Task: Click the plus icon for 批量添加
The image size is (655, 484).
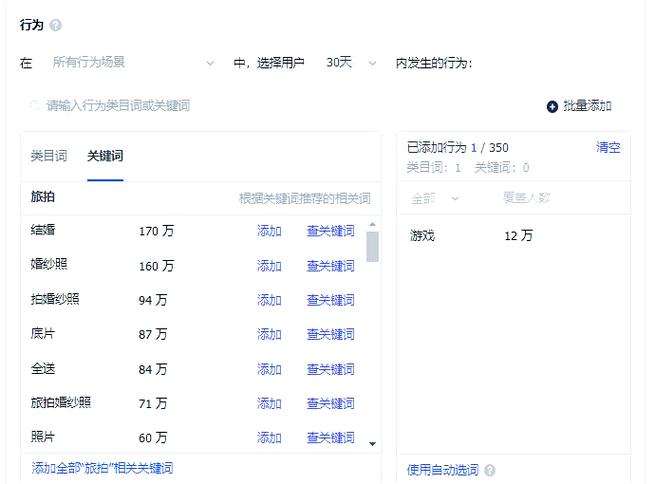Action: coord(552,106)
